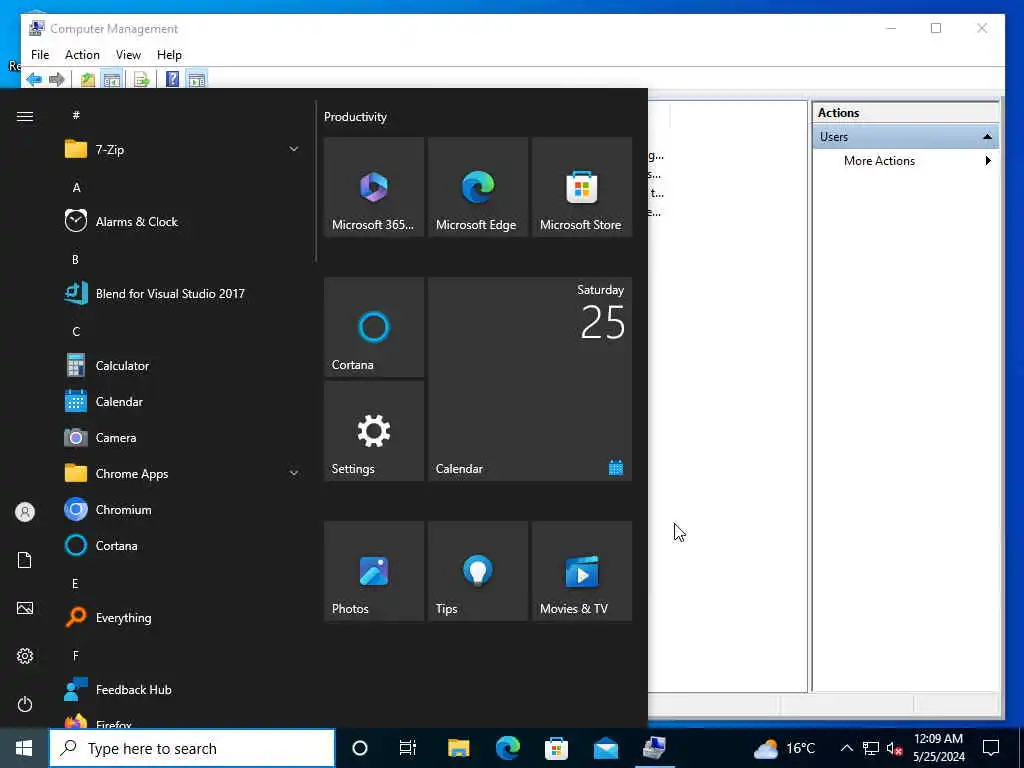Open Task View on taskbar
The height and width of the screenshot is (768, 1024).
pyautogui.click(x=408, y=748)
